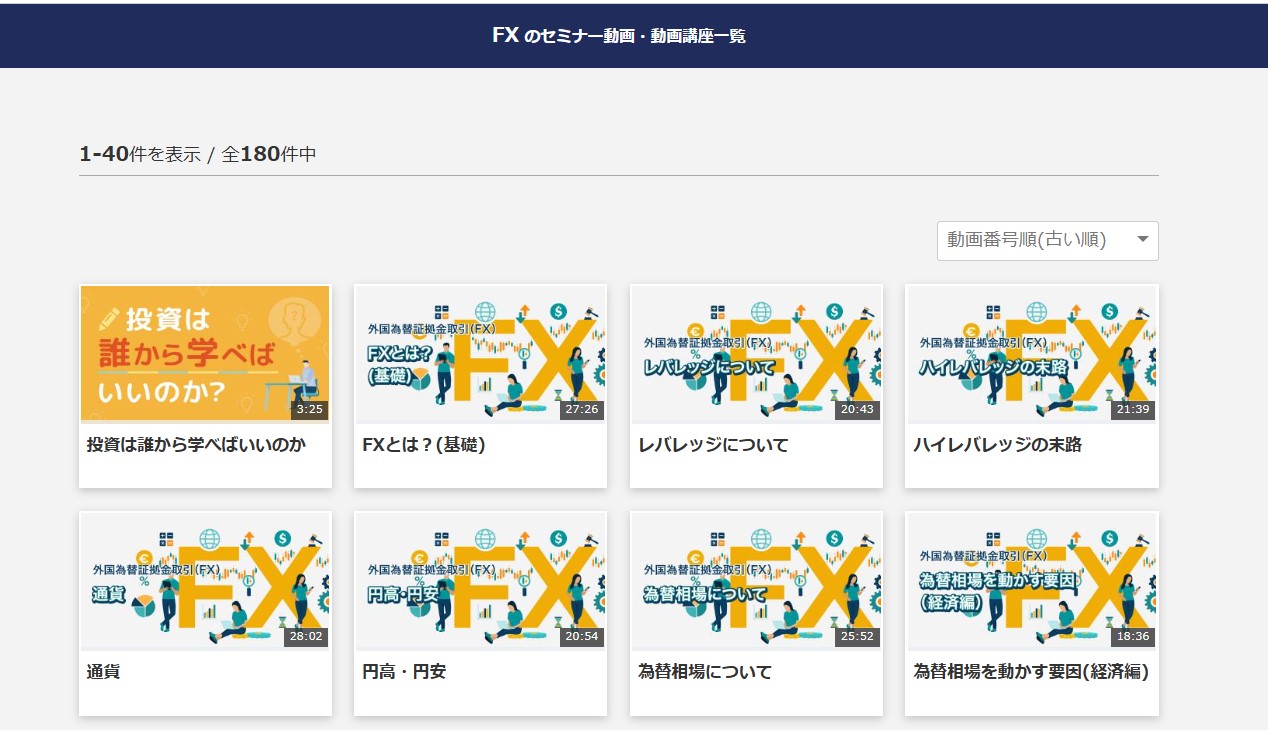The width and height of the screenshot is (1268, 730).
Task: Click the dropdown arrow of the sort selector
Action: tap(1142, 240)
